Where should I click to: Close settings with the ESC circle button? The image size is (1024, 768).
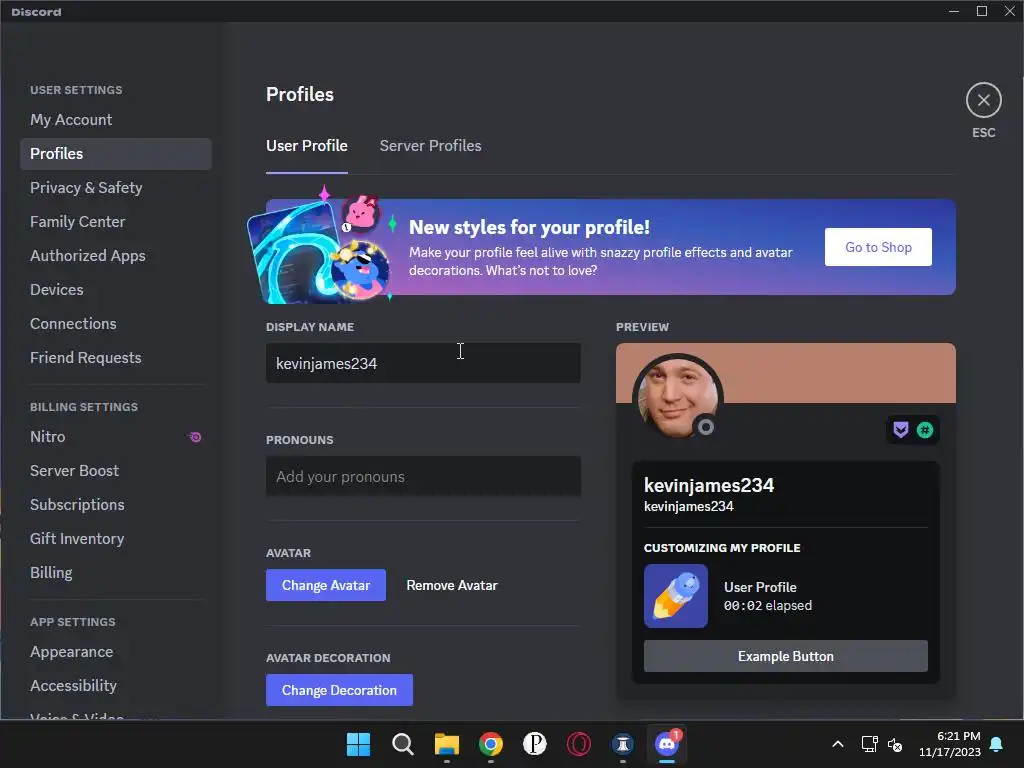(x=984, y=100)
